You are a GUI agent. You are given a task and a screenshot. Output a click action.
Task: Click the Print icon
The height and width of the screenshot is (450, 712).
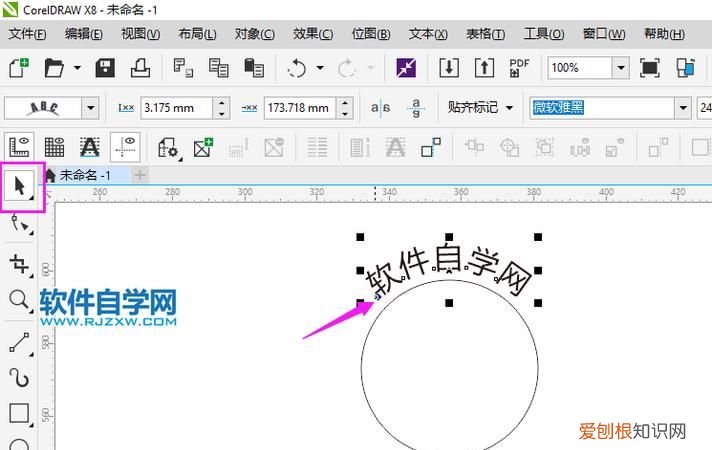point(140,68)
